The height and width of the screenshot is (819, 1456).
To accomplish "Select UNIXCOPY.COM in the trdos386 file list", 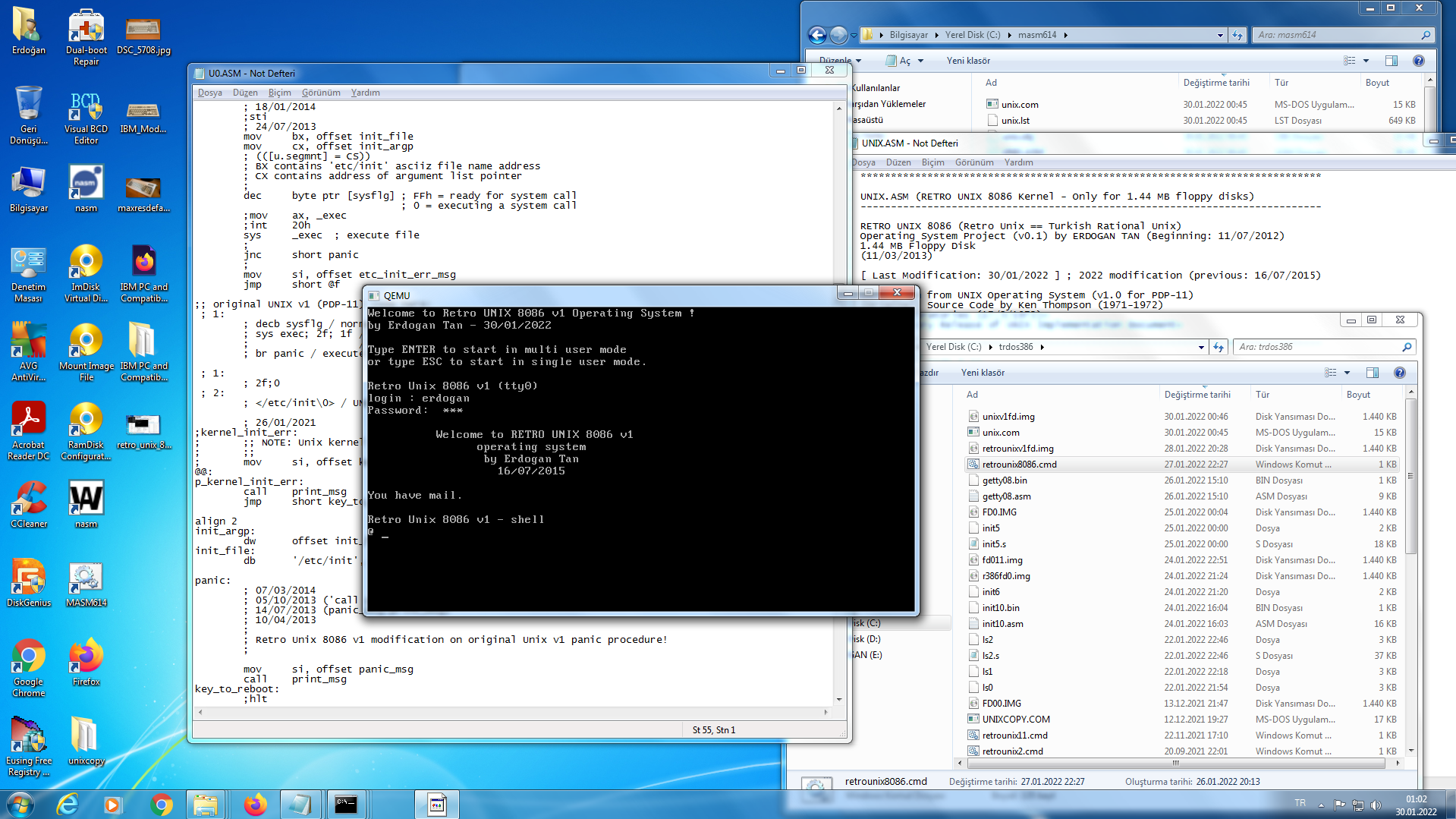I will (x=1016, y=720).
